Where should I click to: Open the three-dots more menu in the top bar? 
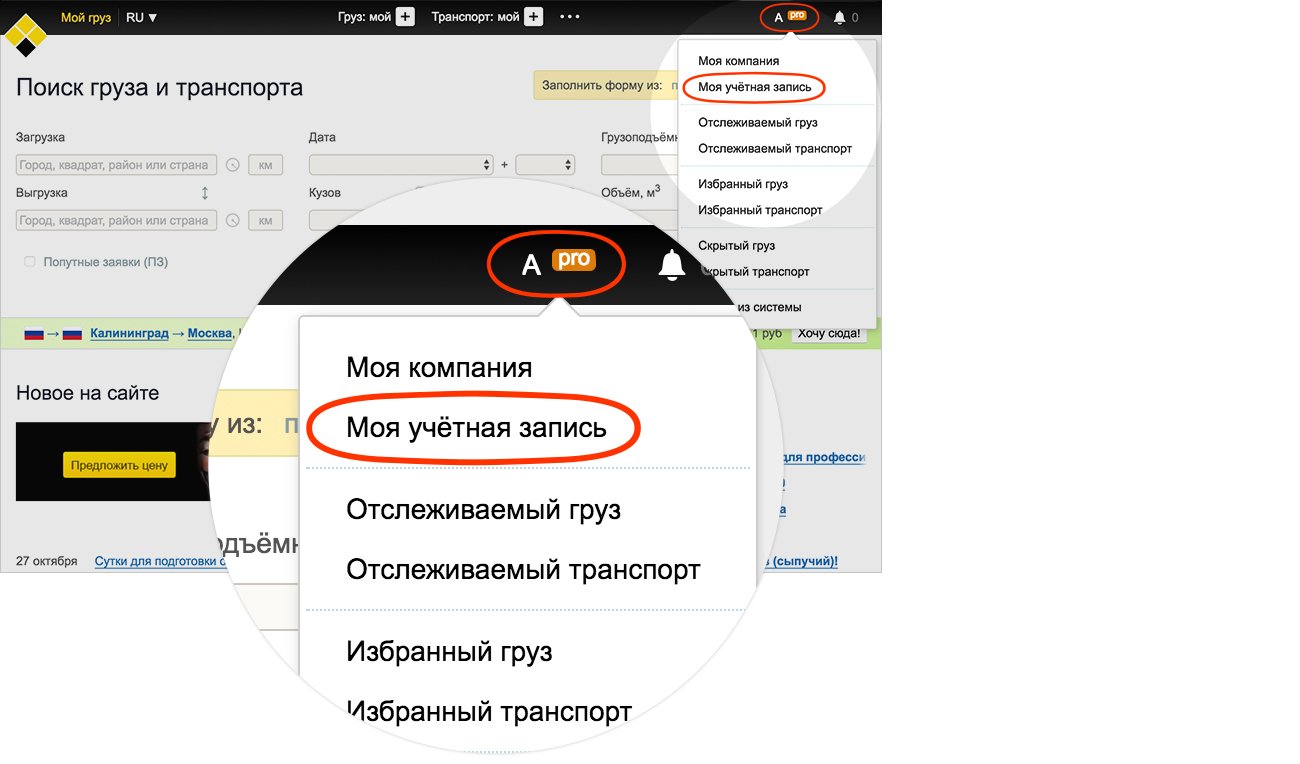coord(570,17)
